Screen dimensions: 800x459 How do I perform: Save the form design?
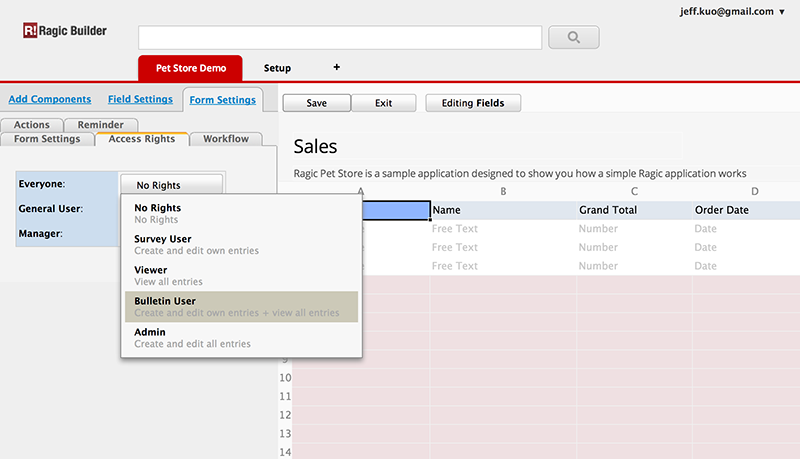tap(316, 103)
